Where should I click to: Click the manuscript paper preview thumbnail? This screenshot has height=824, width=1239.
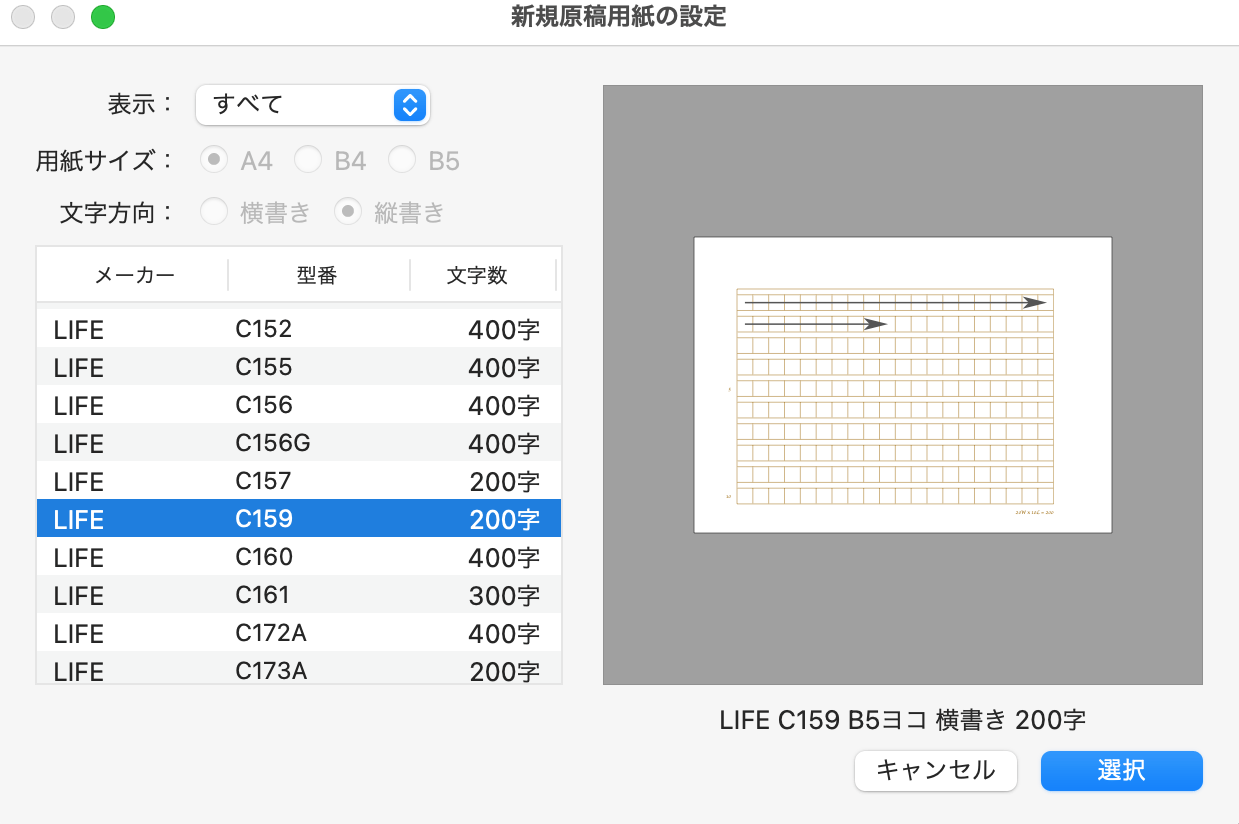point(903,385)
